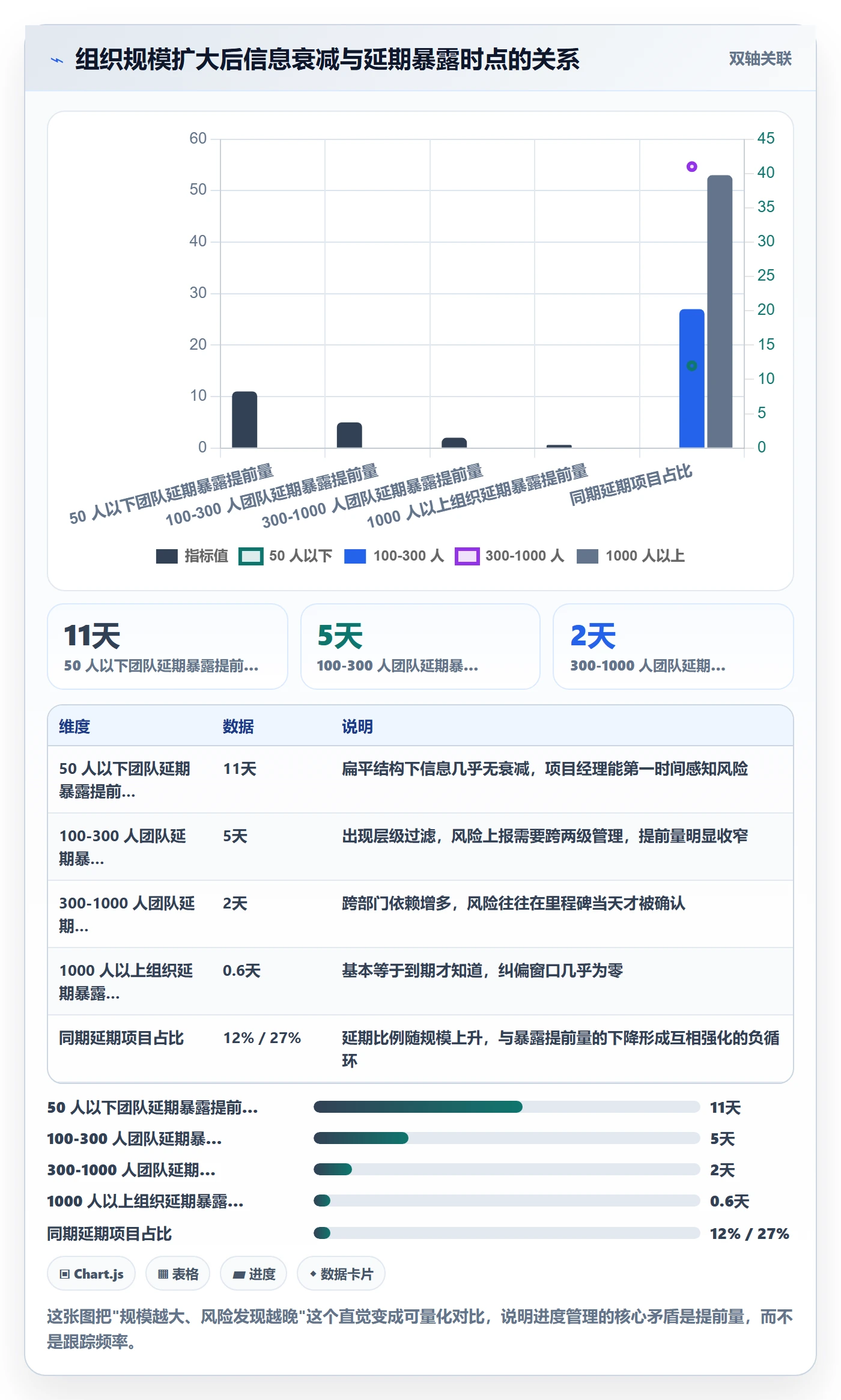Viewport: 841px width, 1400px height.
Task: Click the Chart.js chip square icon
Action: tap(65, 1274)
